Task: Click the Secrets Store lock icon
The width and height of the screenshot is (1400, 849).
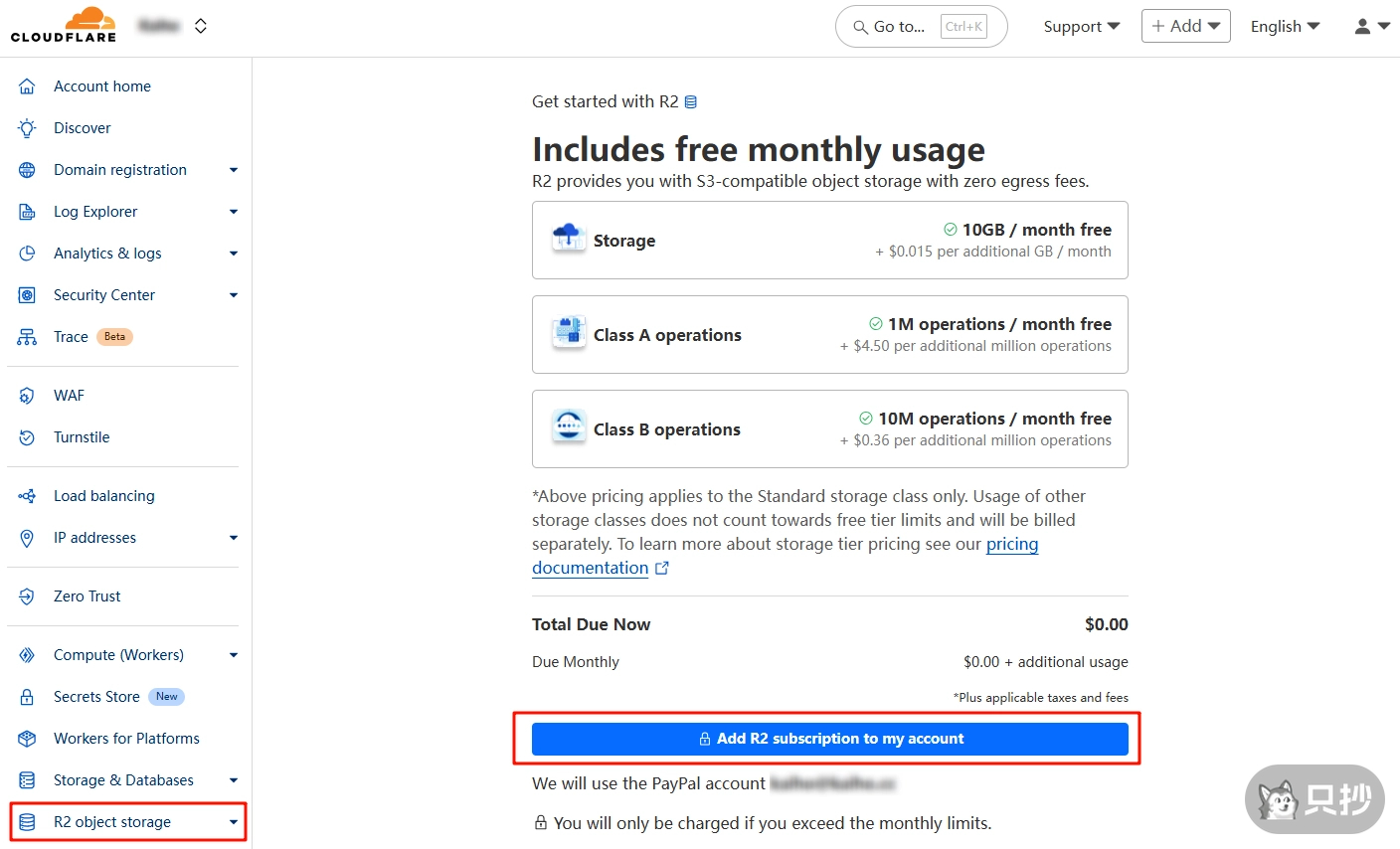Action: pos(27,697)
